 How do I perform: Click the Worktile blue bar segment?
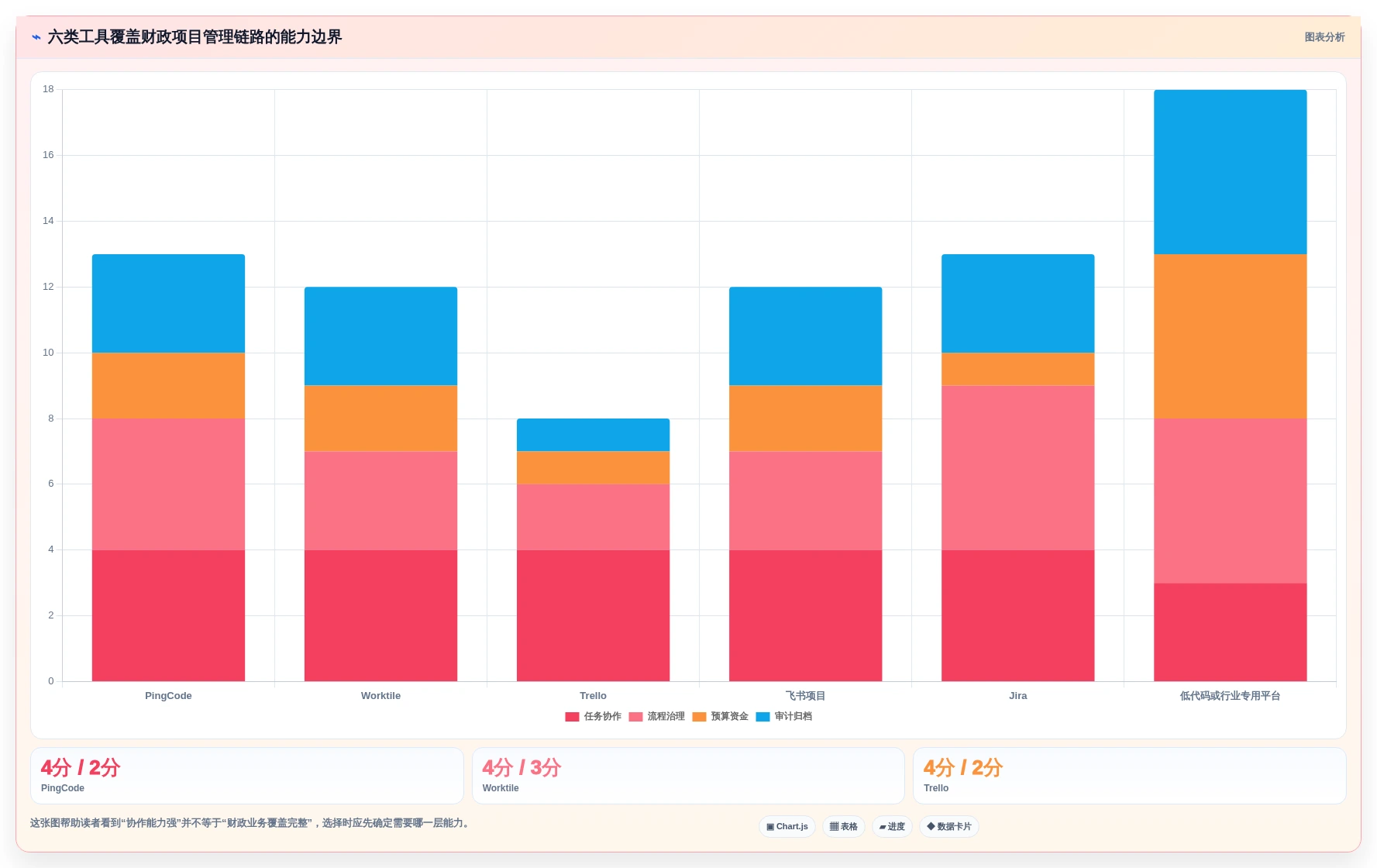coord(380,336)
